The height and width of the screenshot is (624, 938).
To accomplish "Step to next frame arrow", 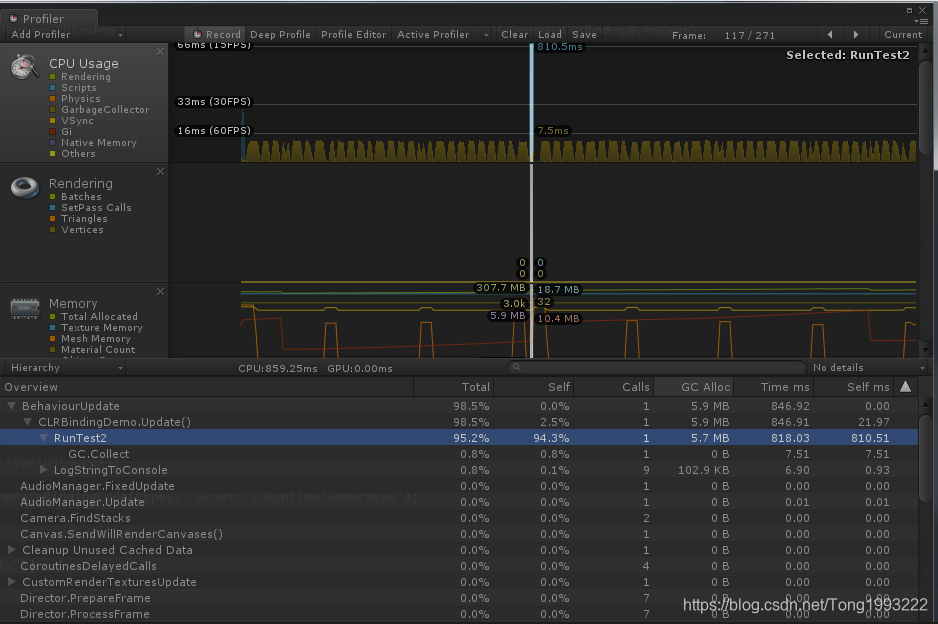I will pos(856,35).
